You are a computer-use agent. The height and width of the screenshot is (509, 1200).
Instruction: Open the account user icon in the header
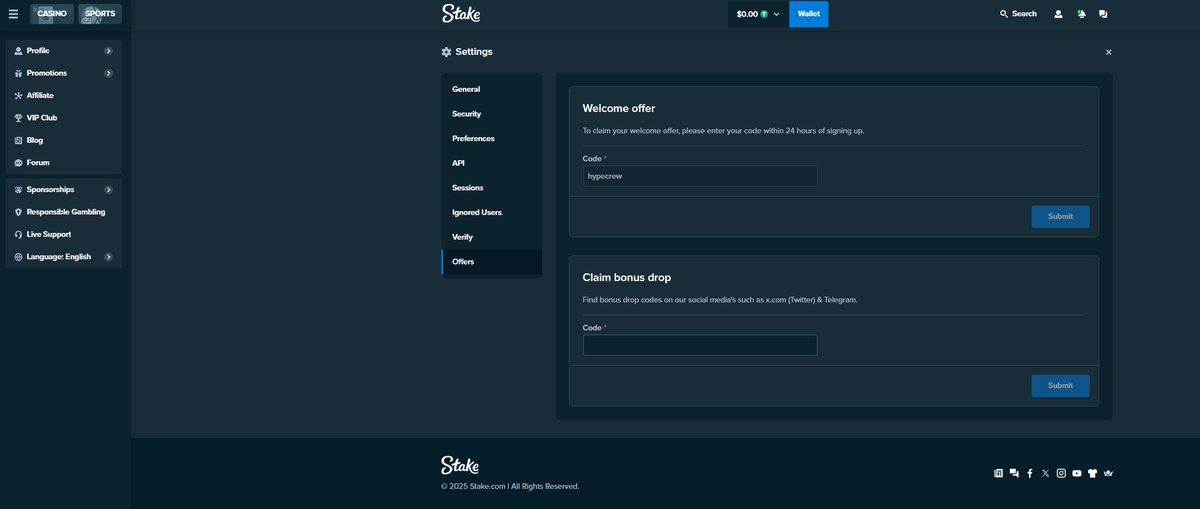[x=1058, y=14]
